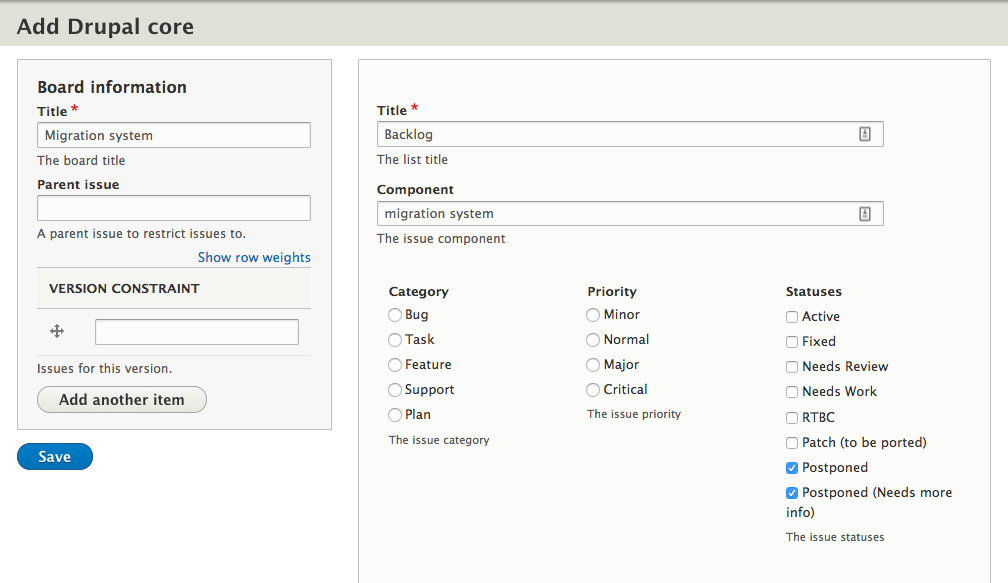The height and width of the screenshot is (583, 1008).
Task: Check the Fixed status checkbox
Action: click(792, 342)
